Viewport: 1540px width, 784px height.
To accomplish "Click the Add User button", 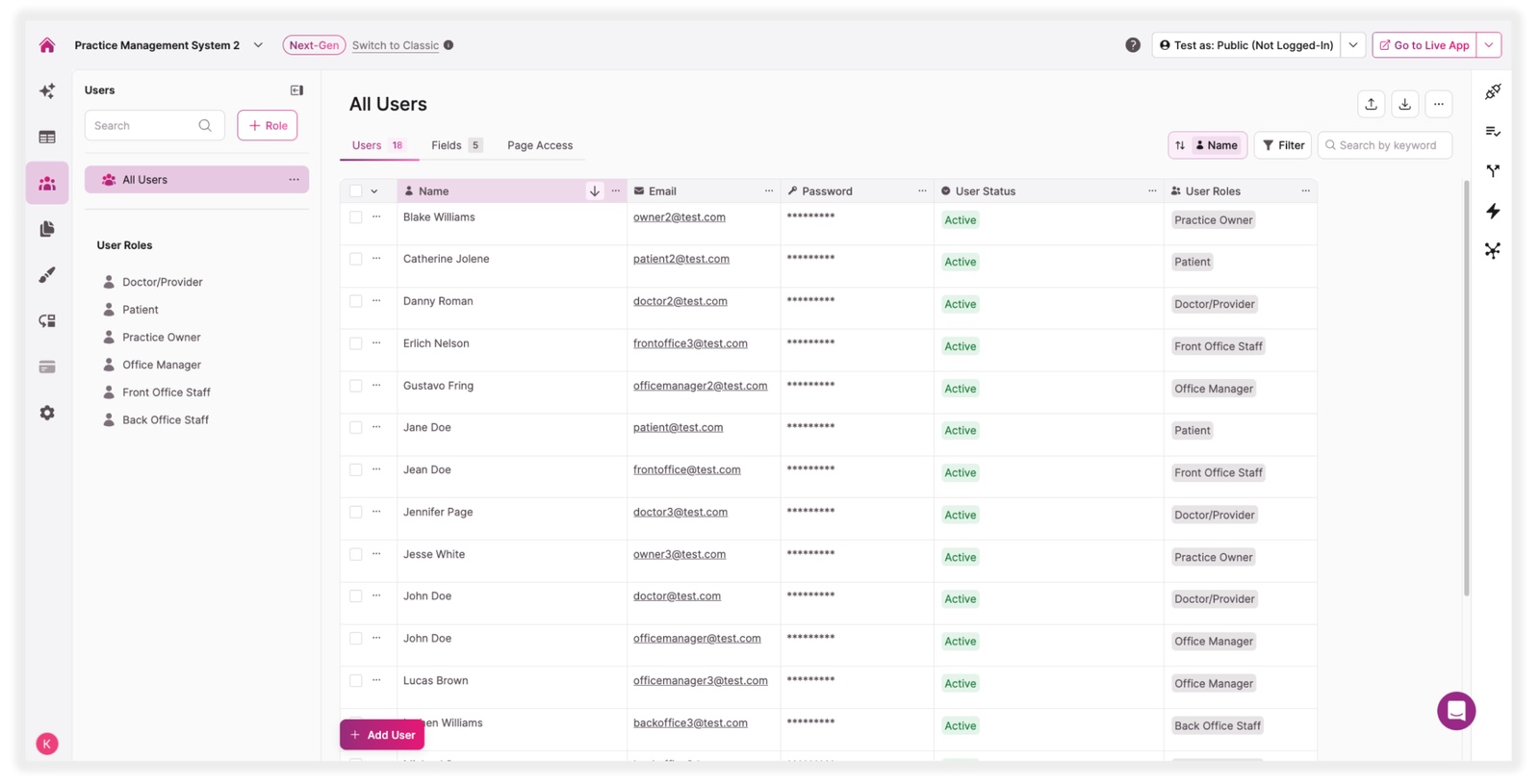I will [382, 735].
